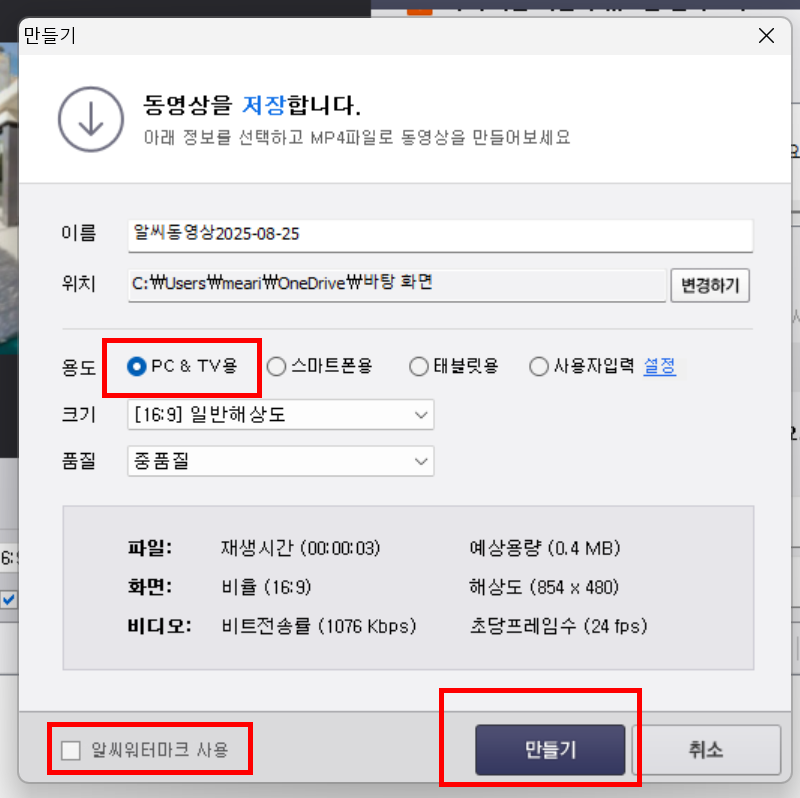This screenshot has height=798, width=800.
Task: Cancel with the 취소 button
Action: 706,750
